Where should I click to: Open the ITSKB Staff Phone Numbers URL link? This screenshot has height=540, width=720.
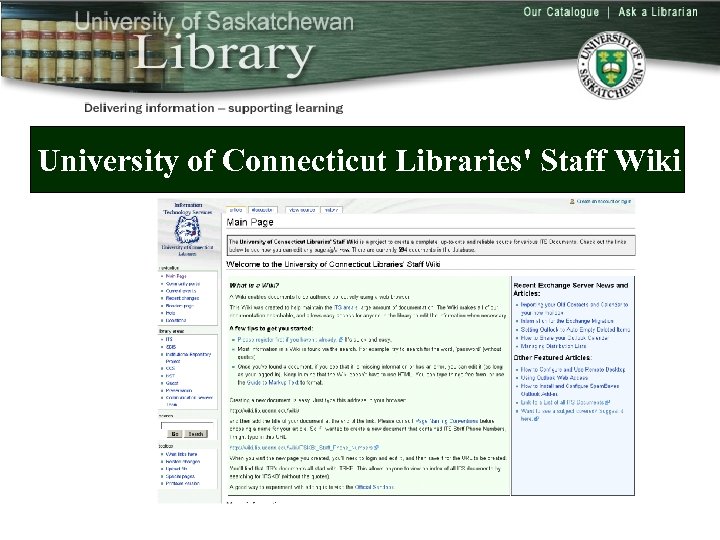(x=304, y=447)
